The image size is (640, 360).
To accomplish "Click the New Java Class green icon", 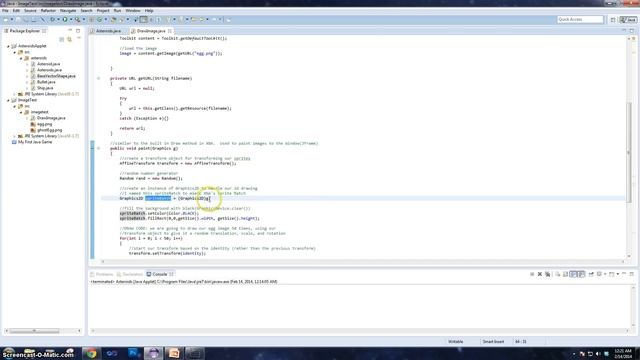I will tap(99, 20).
